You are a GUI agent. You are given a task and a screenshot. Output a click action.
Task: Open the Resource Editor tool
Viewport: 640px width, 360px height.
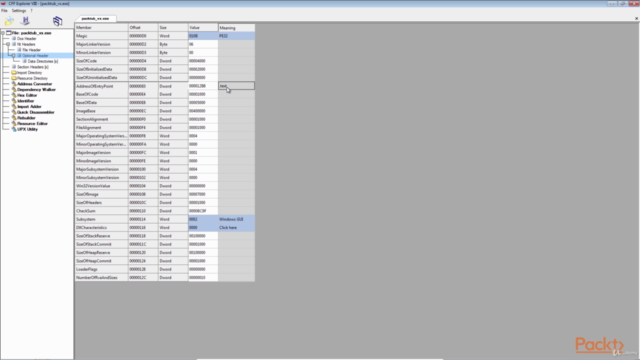tap(32, 124)
